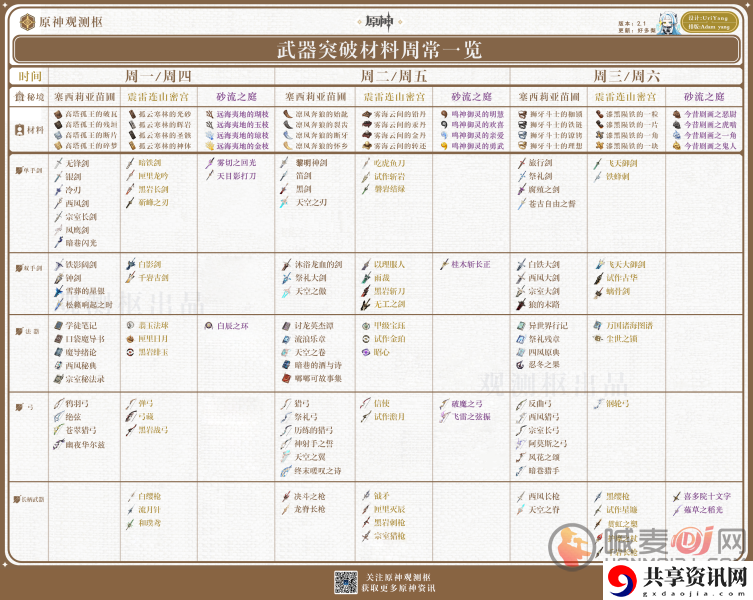Click the bow icon beside 阿莫斯之弓

[521, 444]
